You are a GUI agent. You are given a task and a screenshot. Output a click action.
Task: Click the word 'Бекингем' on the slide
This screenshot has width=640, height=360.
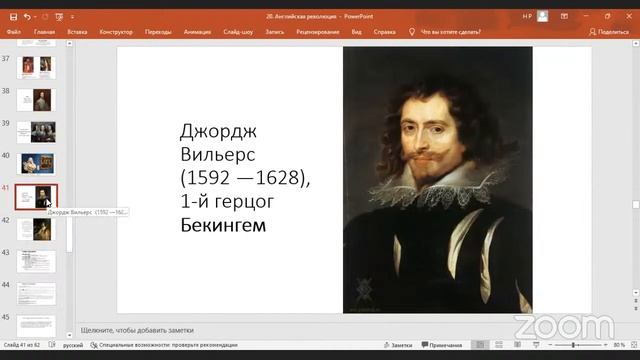point(223,225)
